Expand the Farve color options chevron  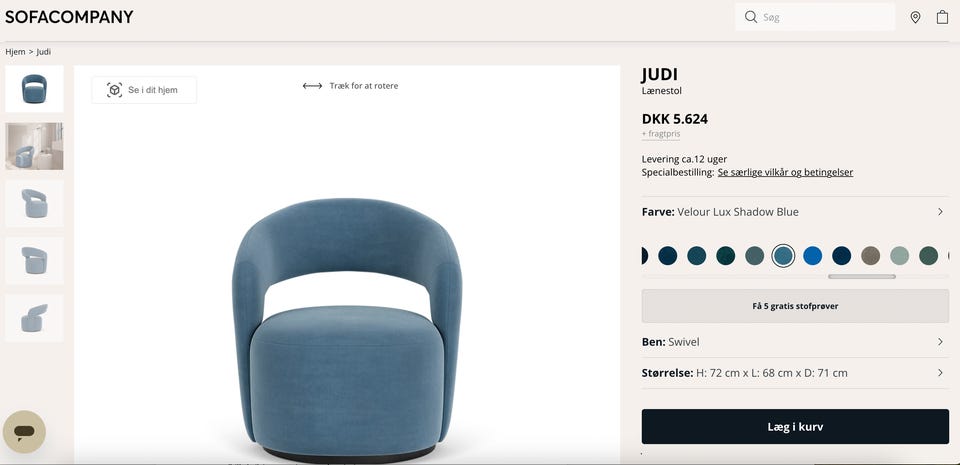(x=940, y=212)
